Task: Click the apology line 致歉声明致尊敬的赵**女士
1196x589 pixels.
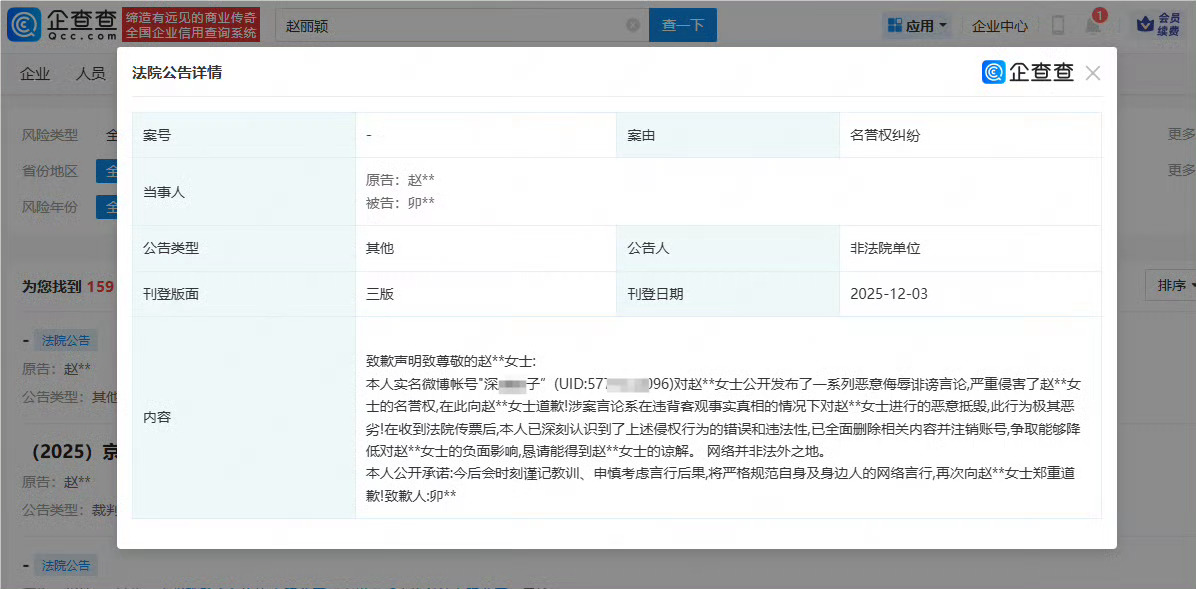Action: [452, 359]
